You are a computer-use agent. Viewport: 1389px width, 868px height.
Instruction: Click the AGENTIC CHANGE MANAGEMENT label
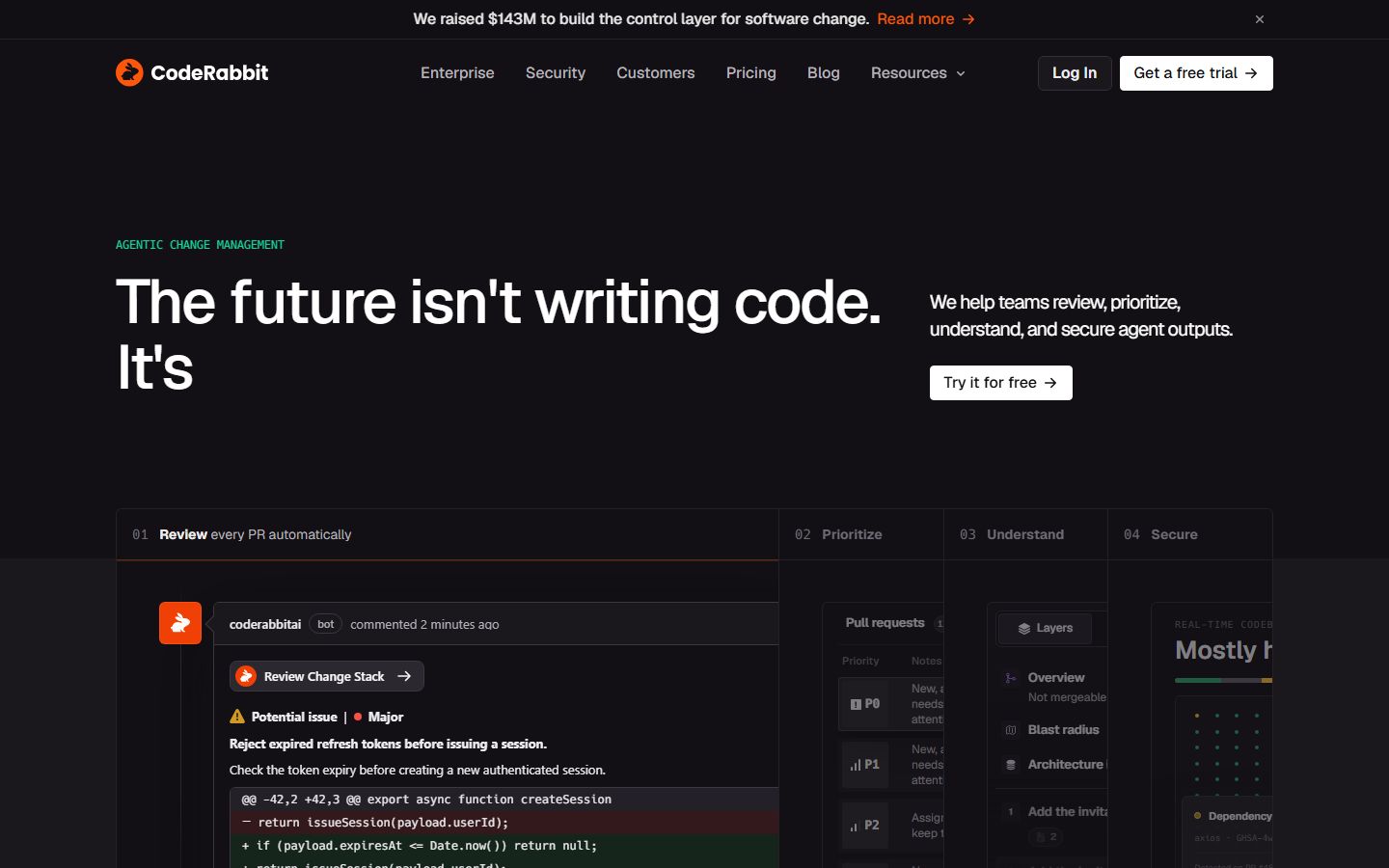pos(200,245)
